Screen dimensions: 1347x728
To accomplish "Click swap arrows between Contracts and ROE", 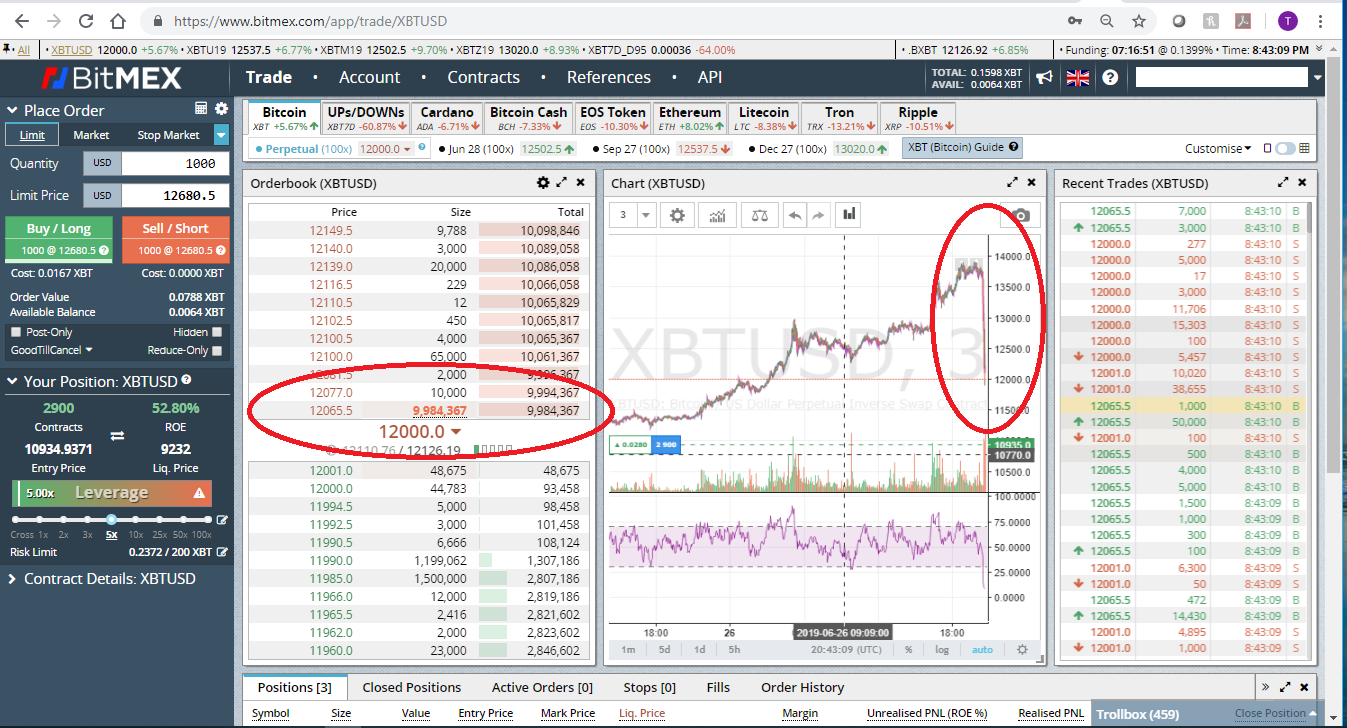I will [117, 435].
